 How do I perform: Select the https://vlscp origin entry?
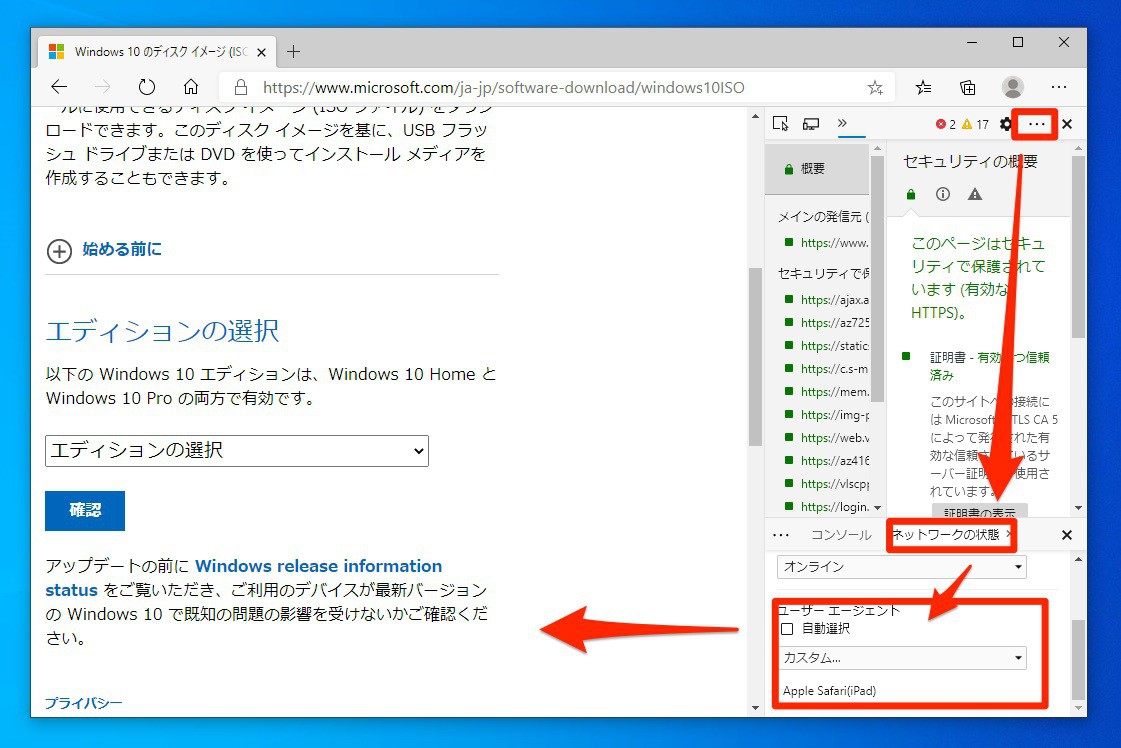[826, 484]
